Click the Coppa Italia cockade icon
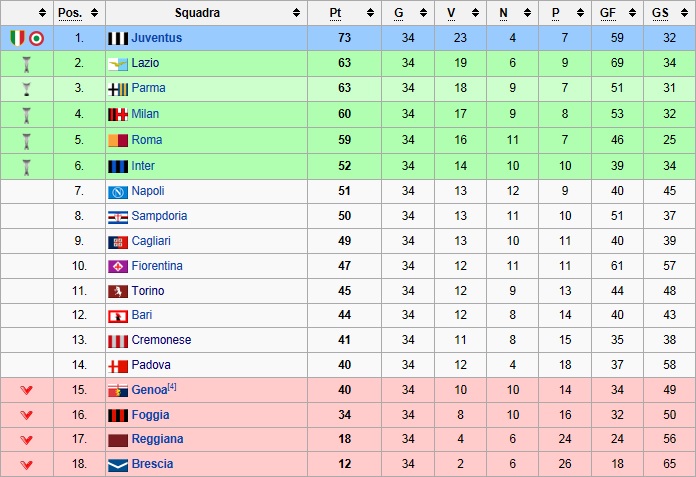 [36, 38]
